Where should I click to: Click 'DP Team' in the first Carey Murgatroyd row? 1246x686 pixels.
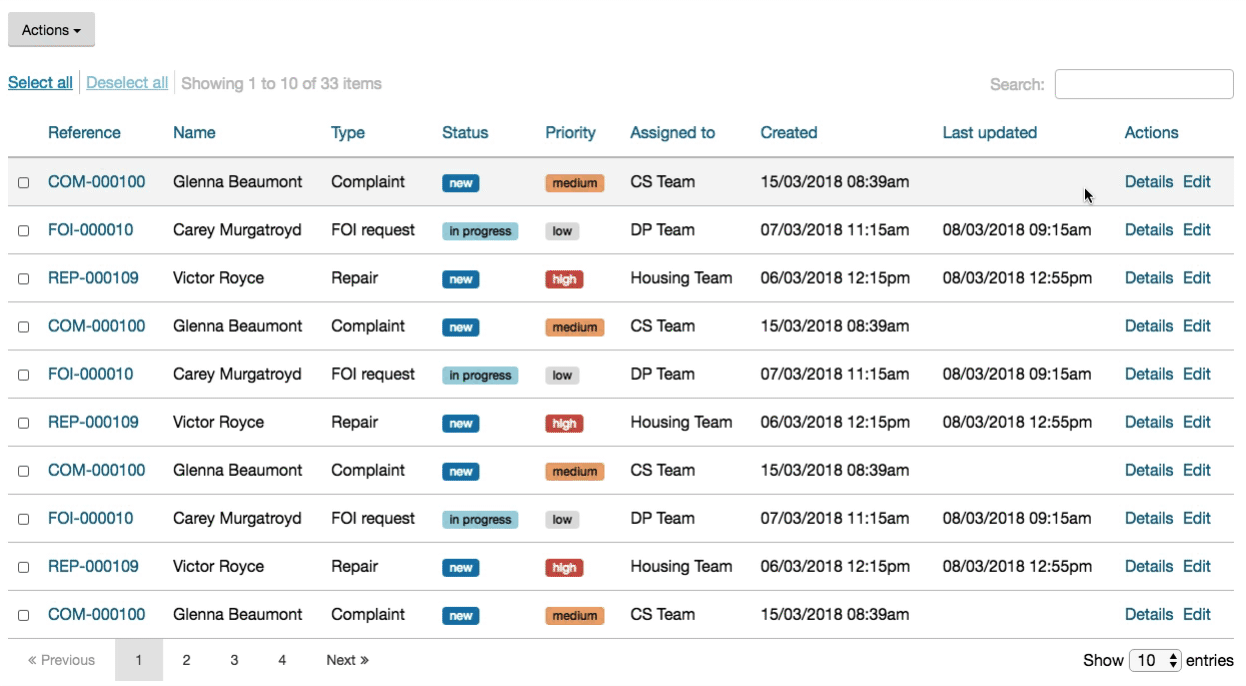pyautogui.click(x=662, y=230)
